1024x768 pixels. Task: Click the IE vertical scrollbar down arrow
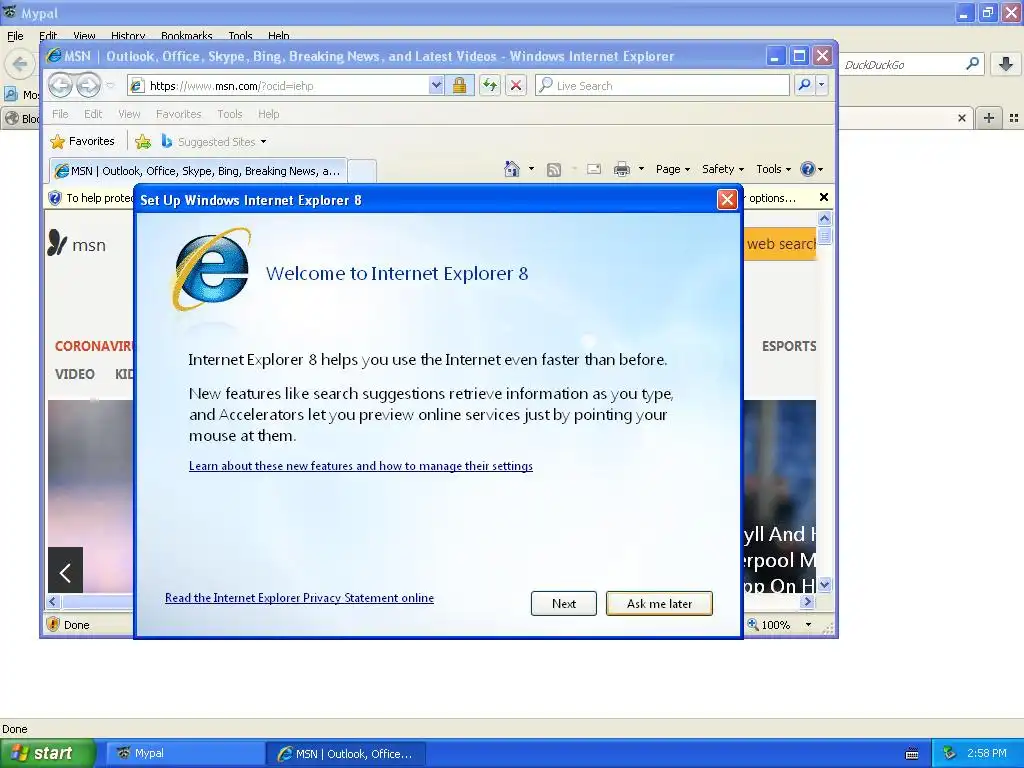tap(825, 584)
